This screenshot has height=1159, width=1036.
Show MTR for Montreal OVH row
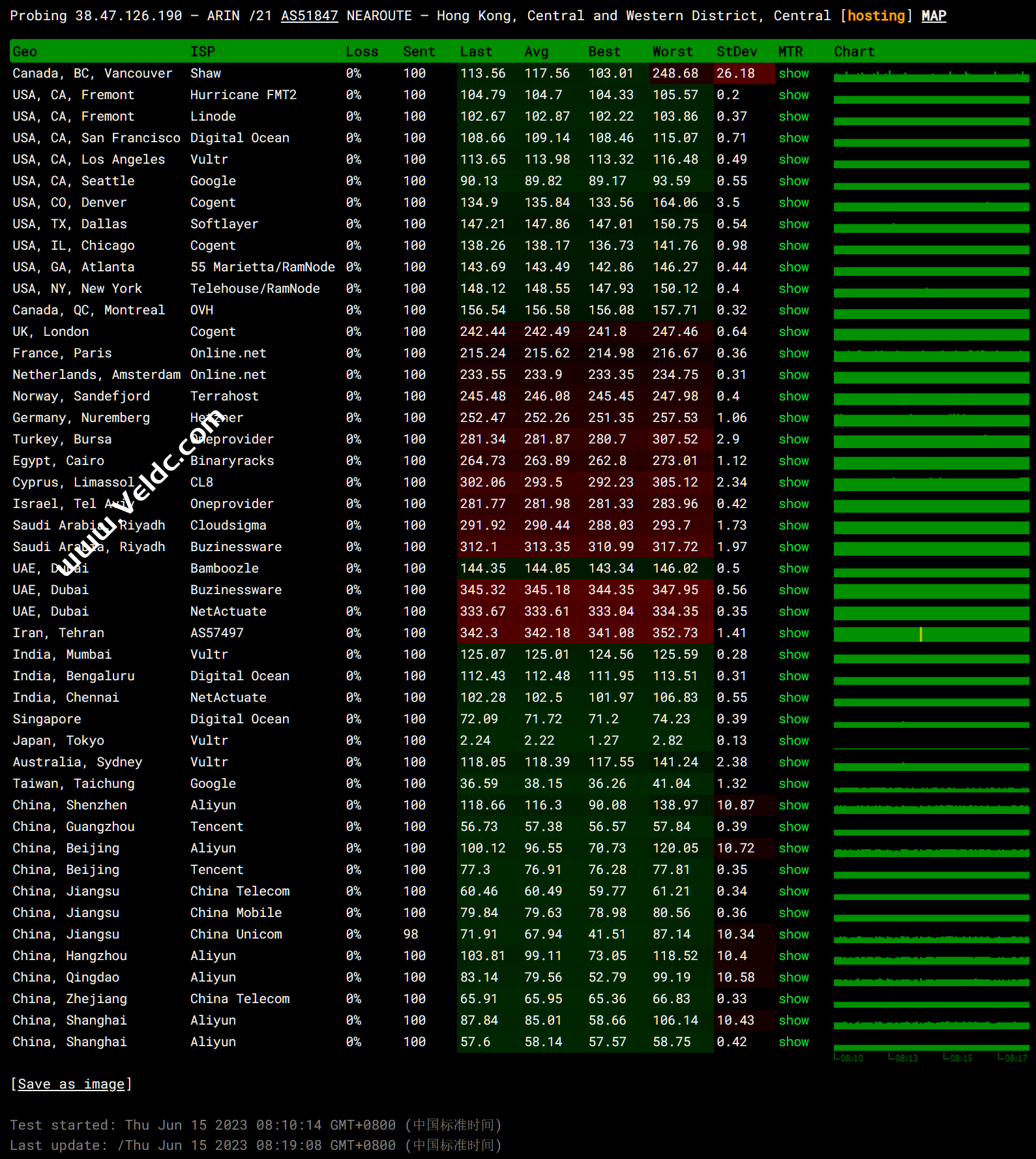click(x=793, y=310)
